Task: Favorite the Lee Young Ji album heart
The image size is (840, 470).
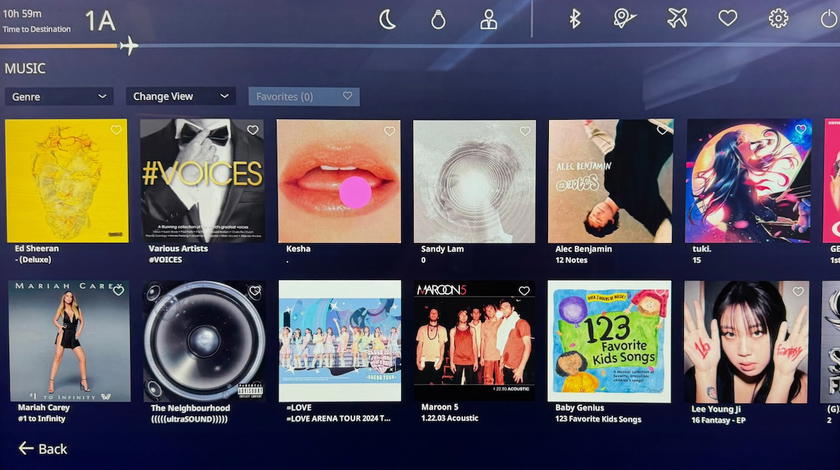Action: click(x=798, y=291)
